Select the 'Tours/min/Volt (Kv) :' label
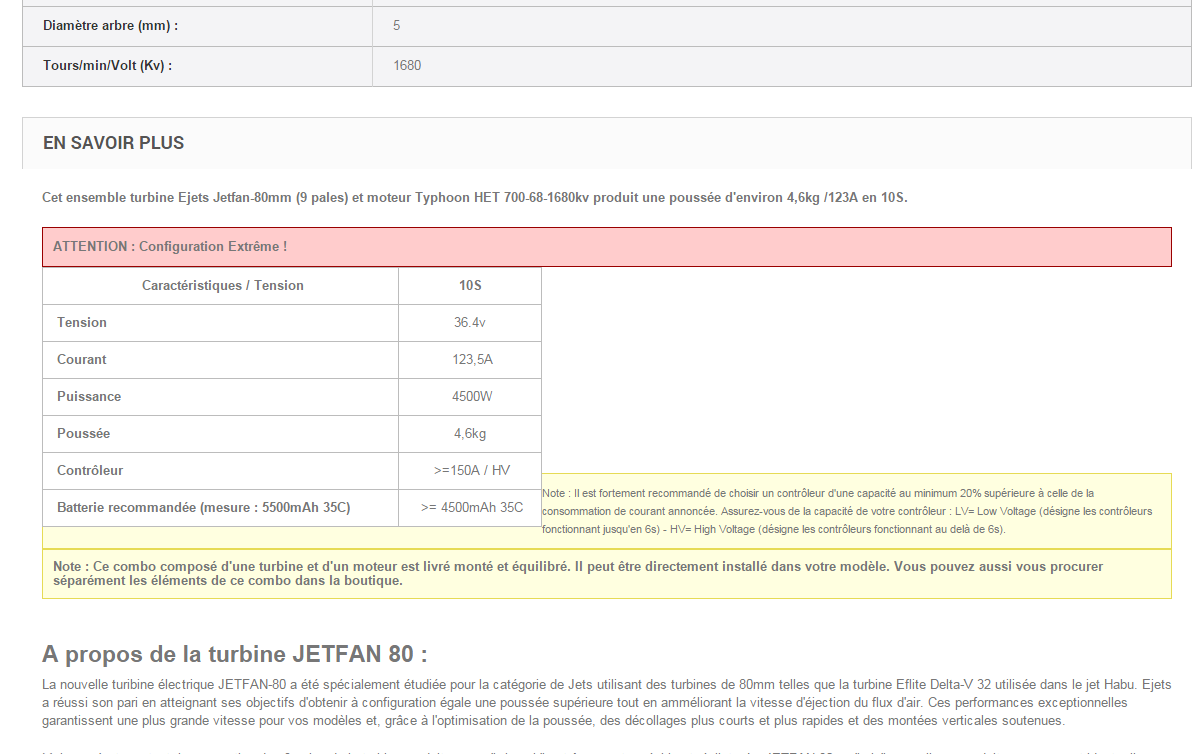This screenshot has width=1202, height=754. pyautogui.click(x=108, y=65)
